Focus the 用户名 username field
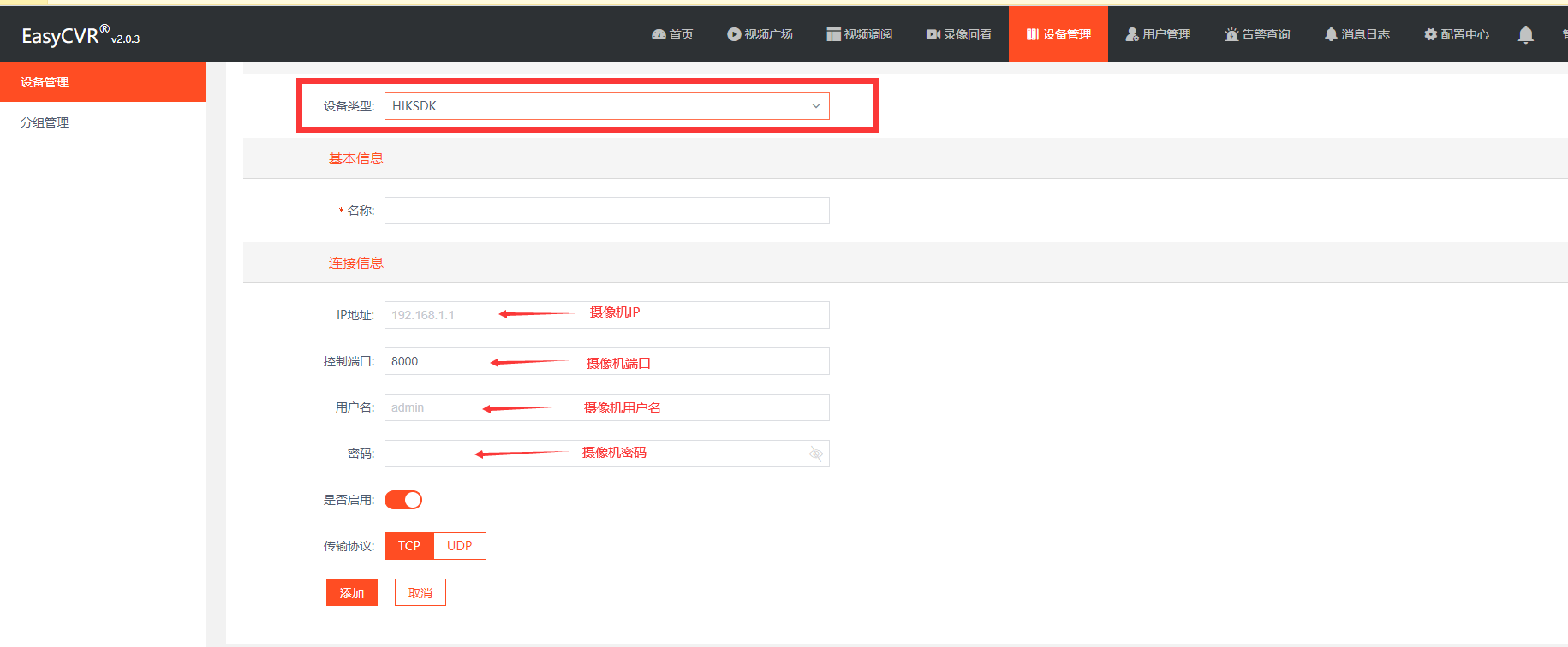 (x=606, y=407)
